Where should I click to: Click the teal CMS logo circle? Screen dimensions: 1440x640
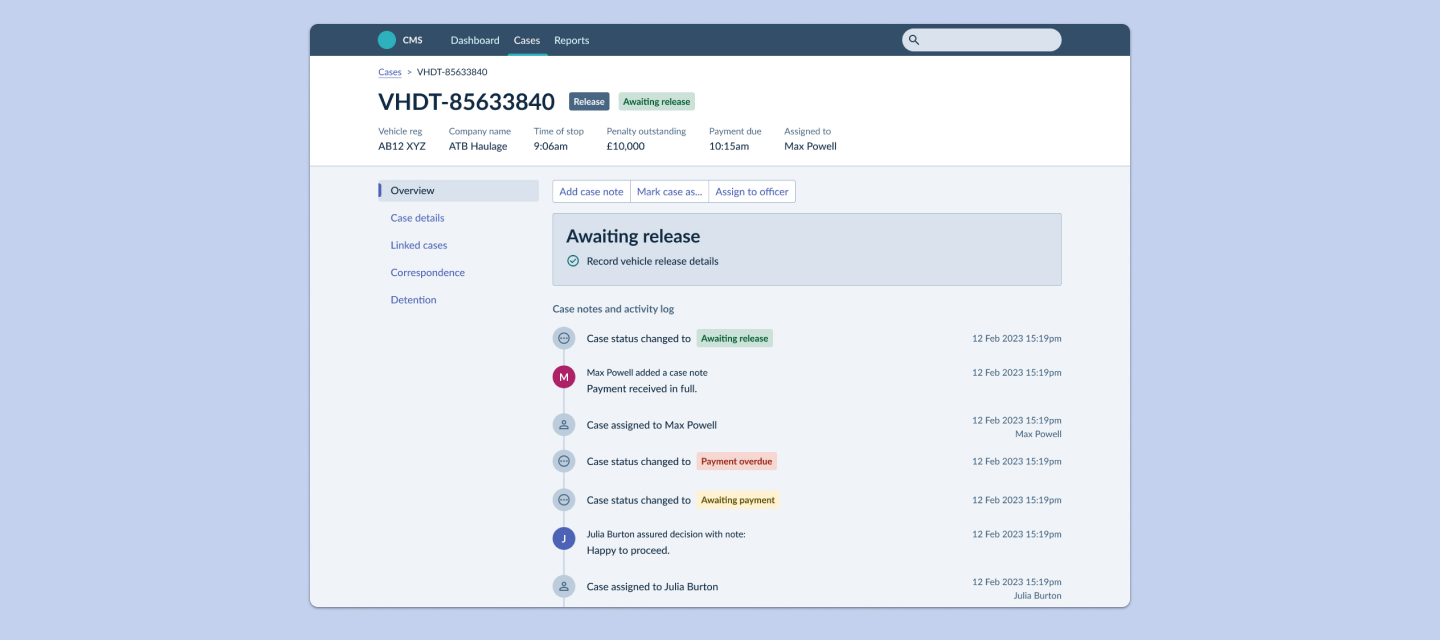[x=387, y=40]
